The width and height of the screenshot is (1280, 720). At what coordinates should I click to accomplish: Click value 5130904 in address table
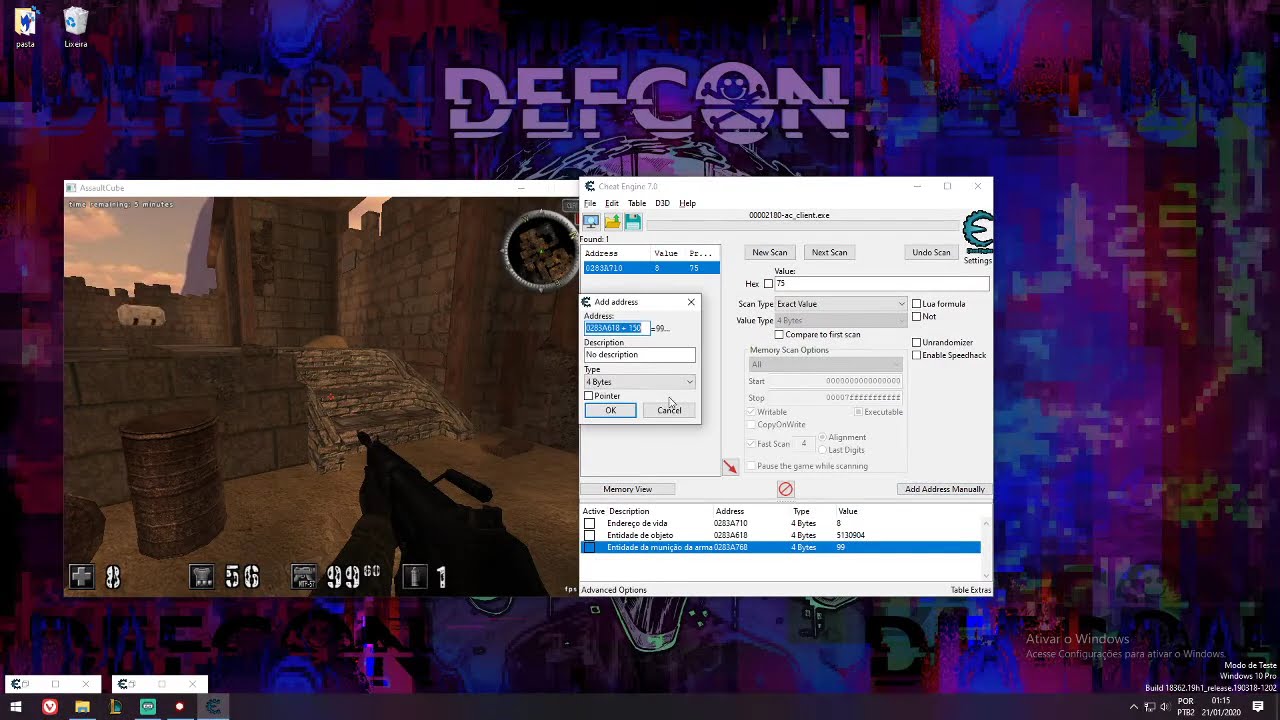tap(851, 536)
